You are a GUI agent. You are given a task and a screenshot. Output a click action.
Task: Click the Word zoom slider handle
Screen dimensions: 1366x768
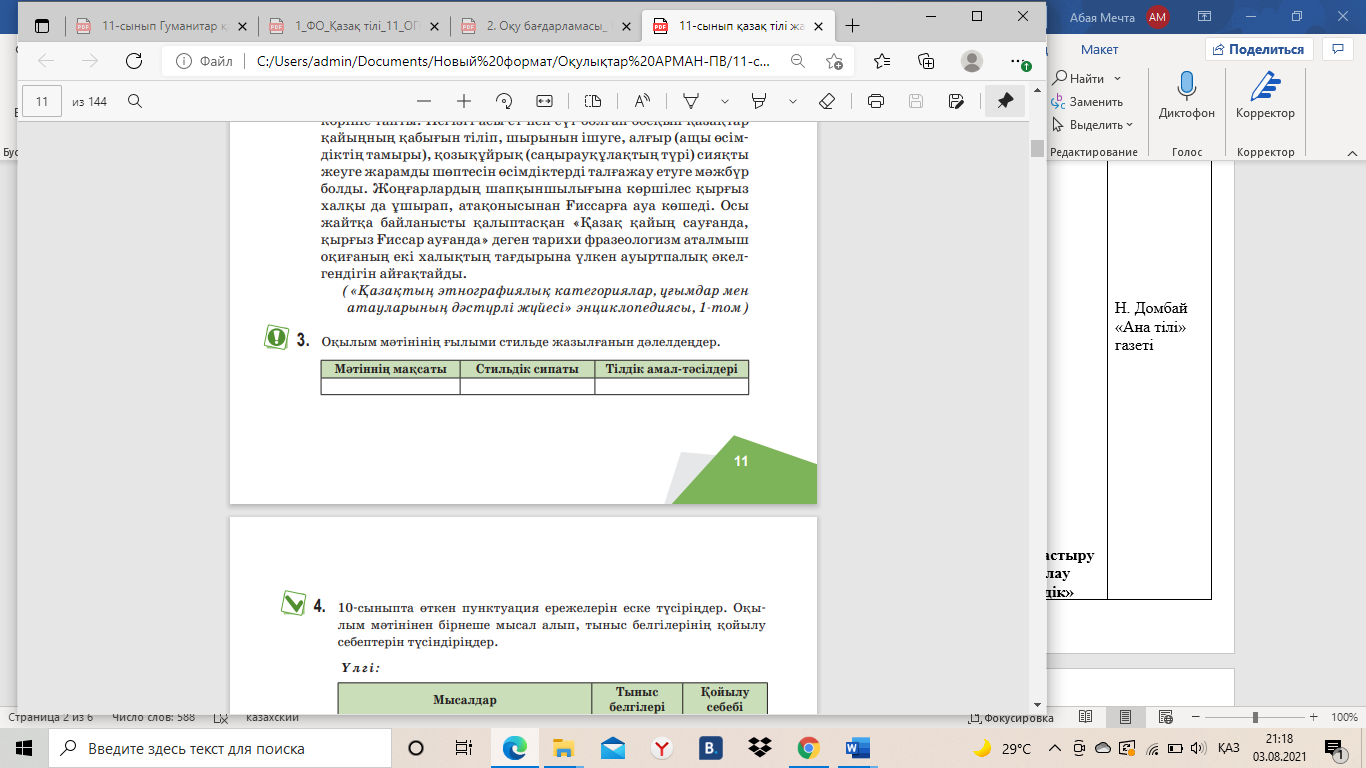tap(1255, 717)
